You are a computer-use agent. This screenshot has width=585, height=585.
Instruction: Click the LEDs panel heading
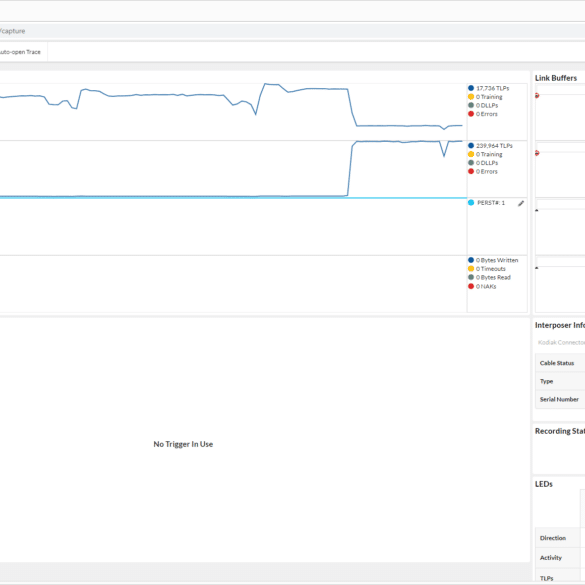pos(544,484)
